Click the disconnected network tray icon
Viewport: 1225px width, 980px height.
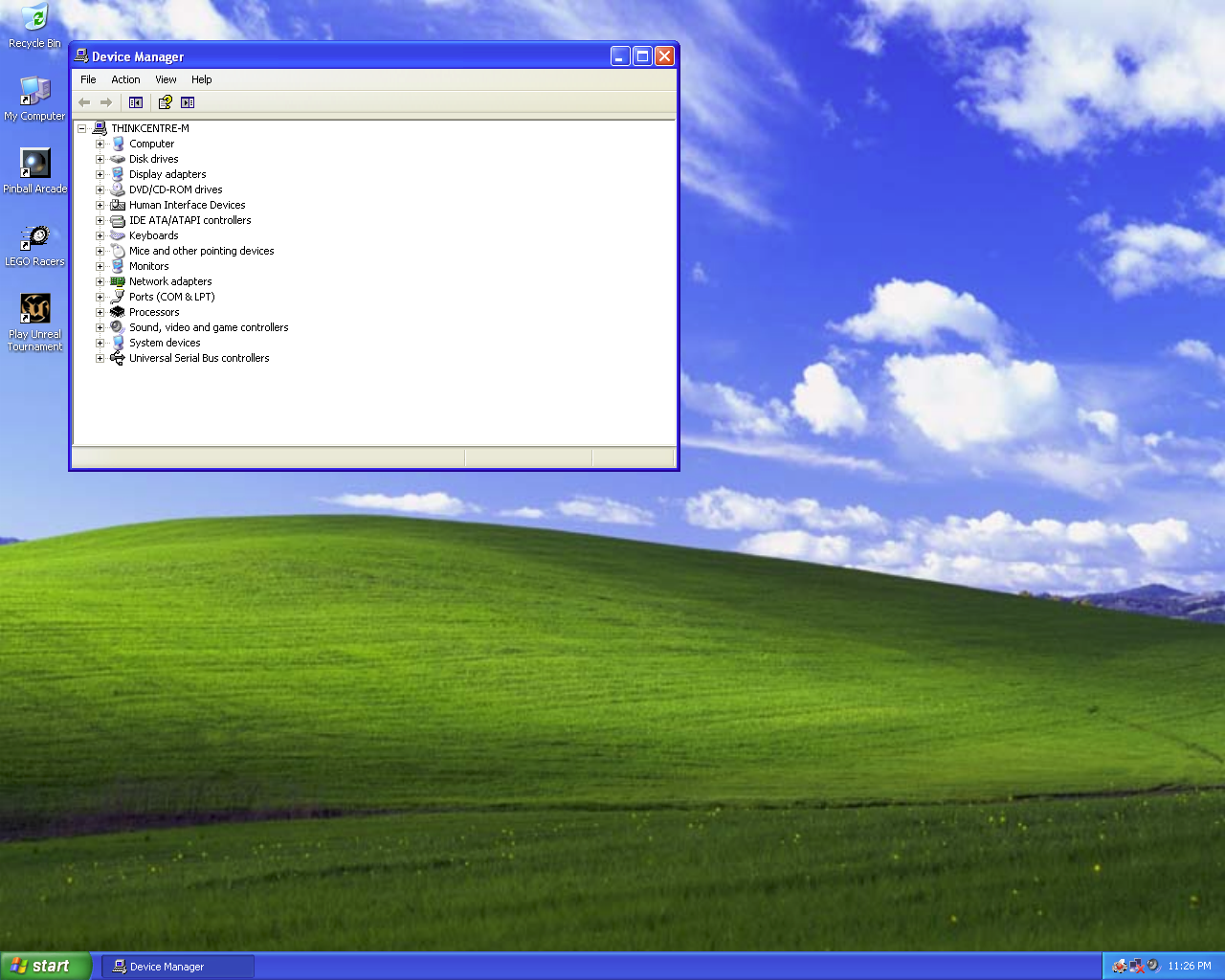[x=1136, y=966]
